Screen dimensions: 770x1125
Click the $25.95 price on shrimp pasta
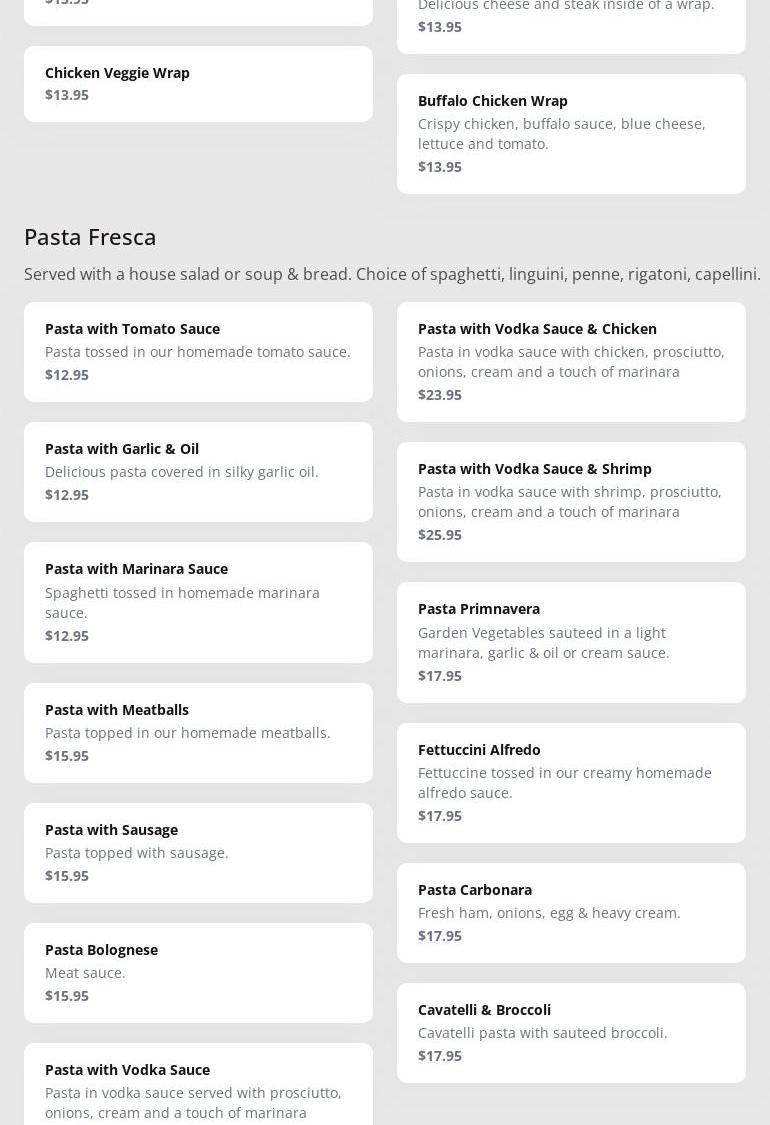[x=440, y=535]
